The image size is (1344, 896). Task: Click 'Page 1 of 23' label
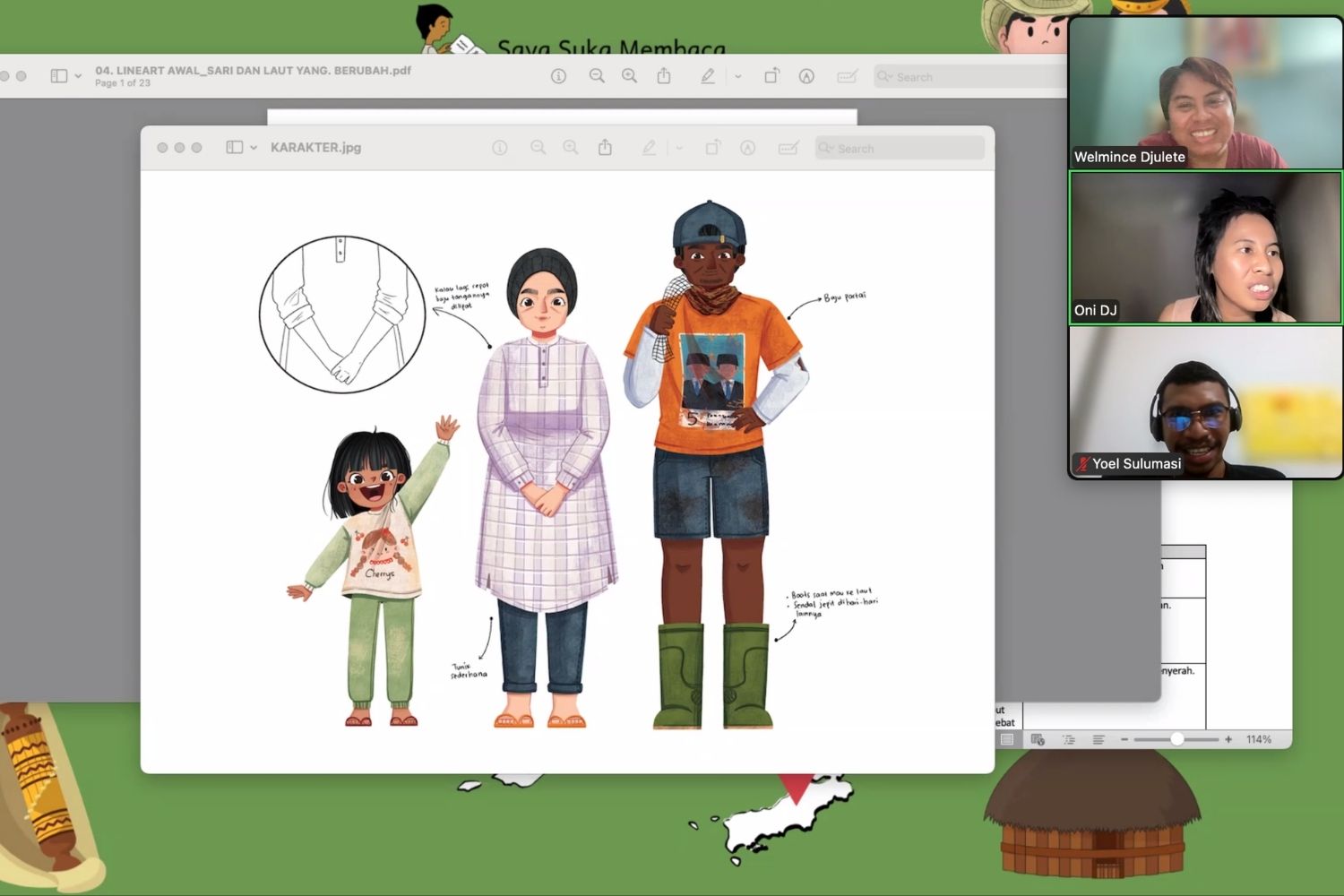tap(123, 83)
